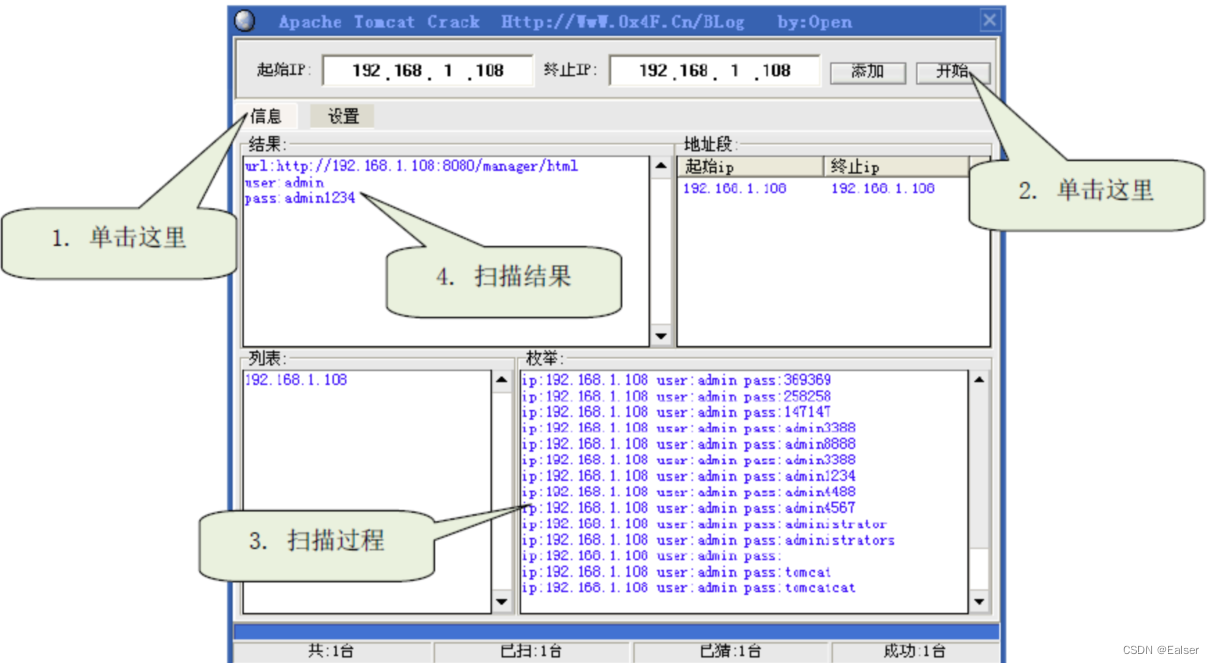Select 192.168.1.108 cell under 终止ip column
This screenshot has width=1214, height=664.
click(x=883, y=188)
